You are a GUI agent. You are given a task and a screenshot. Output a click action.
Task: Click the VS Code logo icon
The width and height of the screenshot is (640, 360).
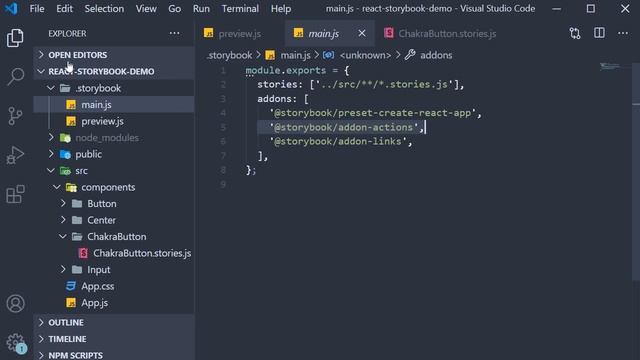coord(11,9)
